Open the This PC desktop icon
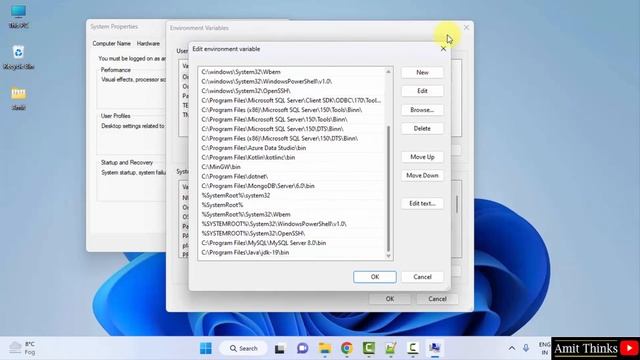This screenshot has height=360, width=640. 18,16
